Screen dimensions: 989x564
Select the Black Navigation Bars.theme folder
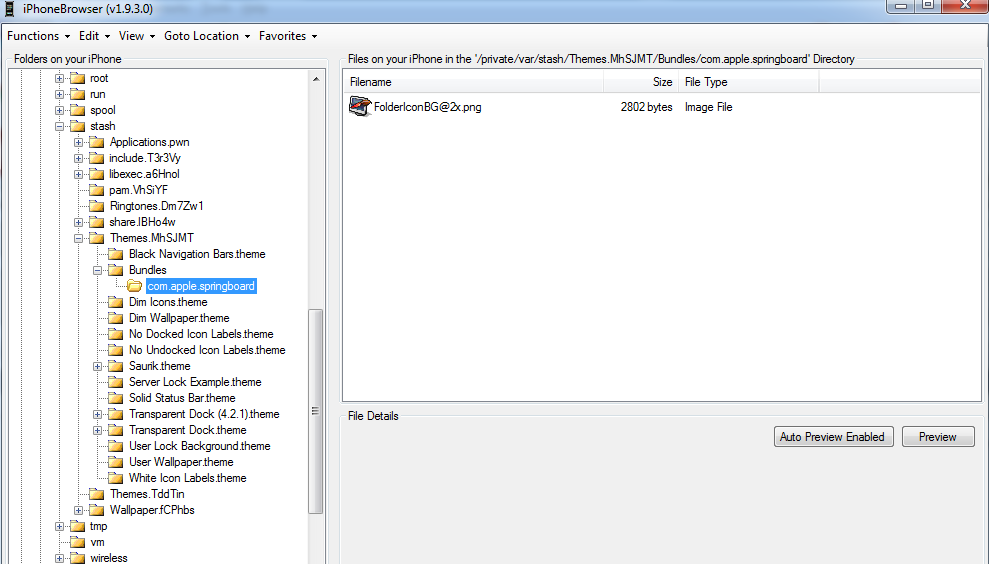pyautogui.click(x=197, y=254)
